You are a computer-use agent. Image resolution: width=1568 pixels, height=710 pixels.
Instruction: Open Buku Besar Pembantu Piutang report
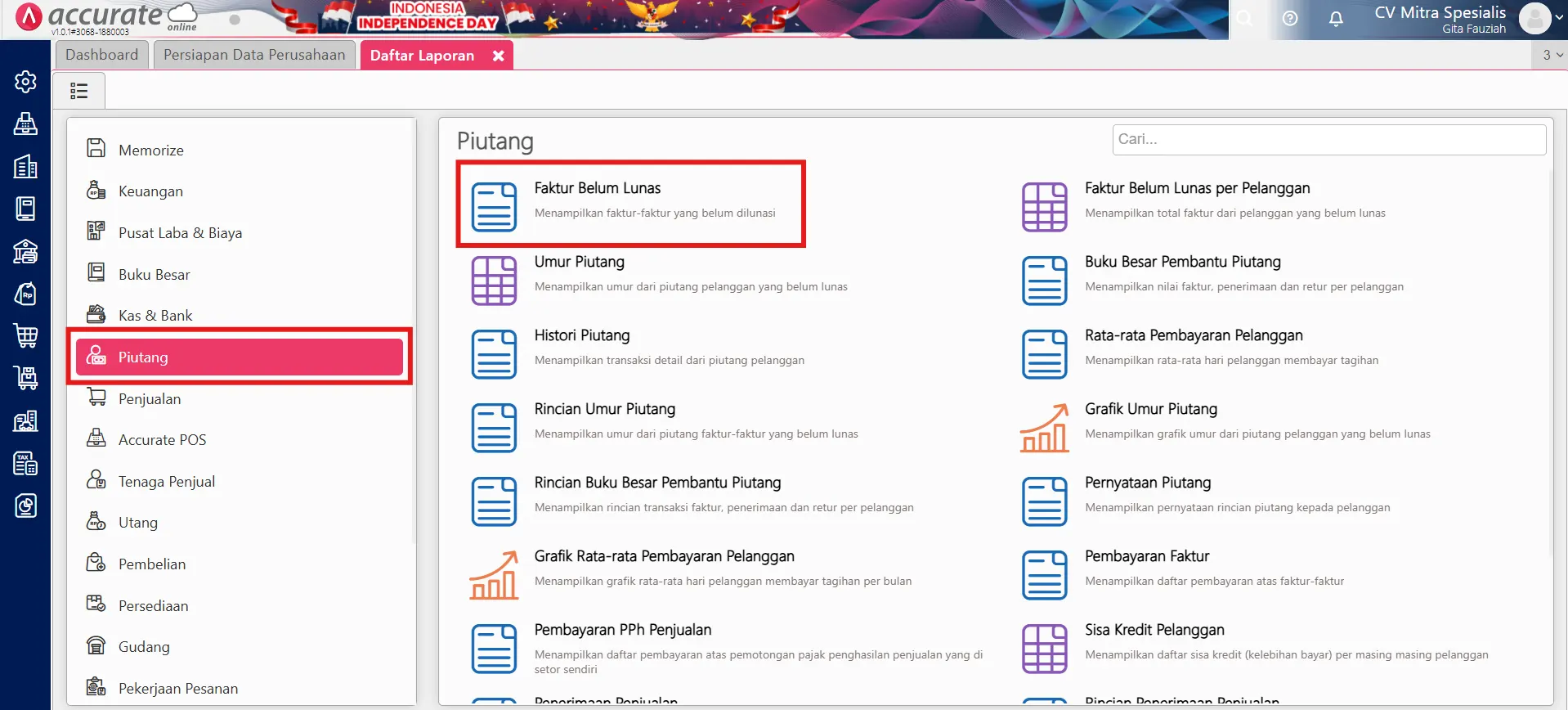pos(1183,262)
